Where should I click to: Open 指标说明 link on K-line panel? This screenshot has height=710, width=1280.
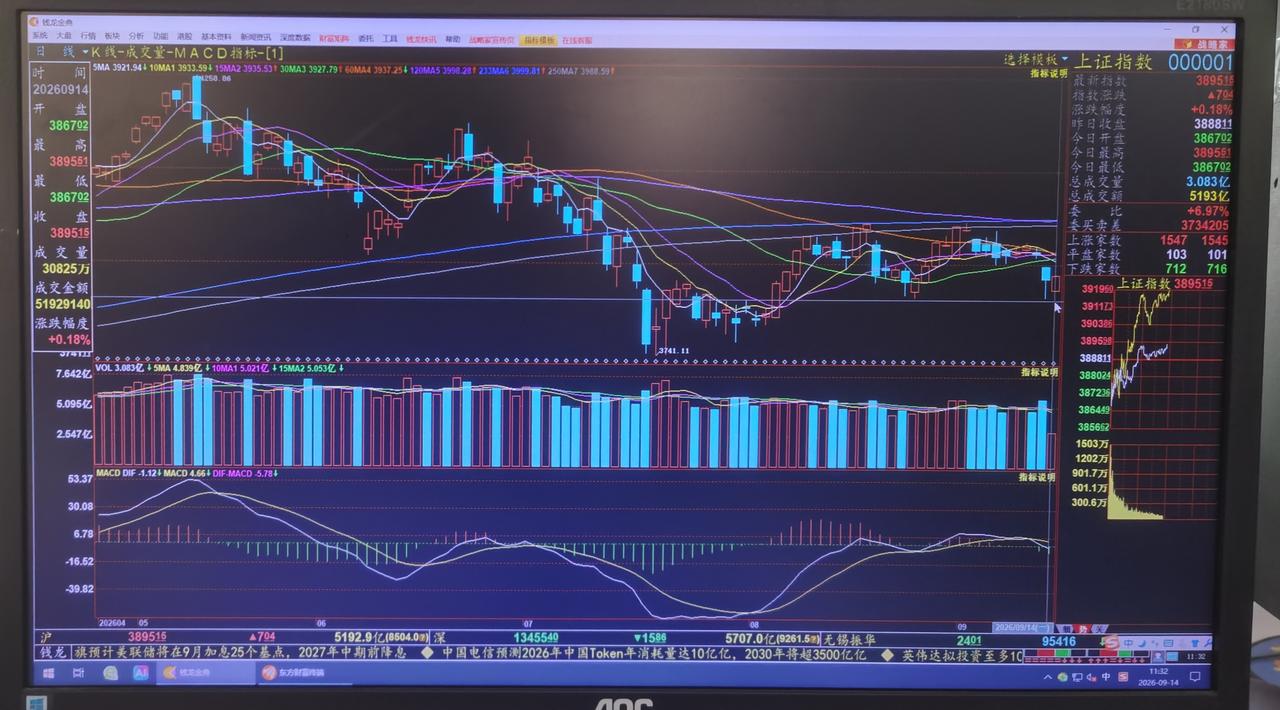point(1050,73)
